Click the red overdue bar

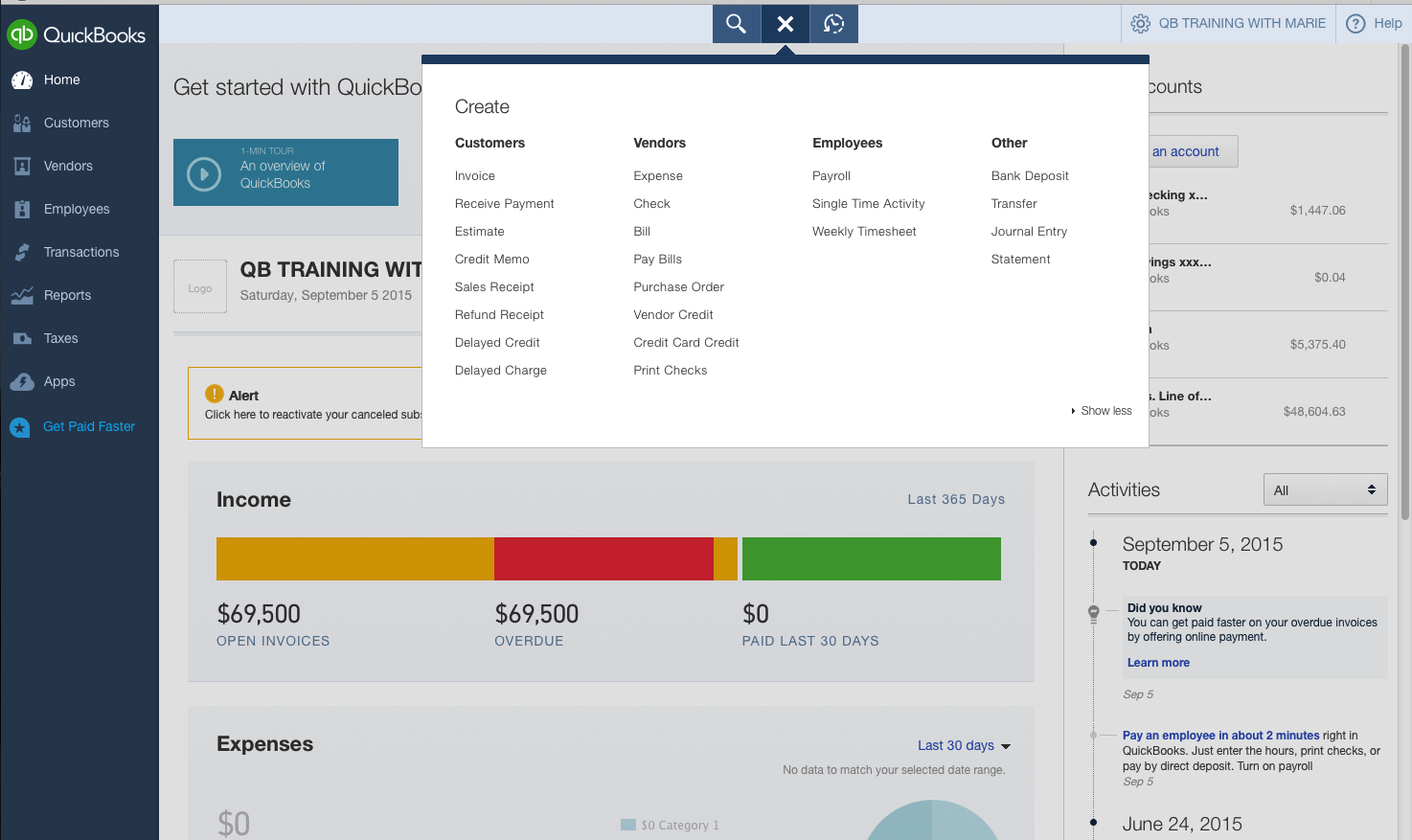pyautogui.click(x=604, y=558)
